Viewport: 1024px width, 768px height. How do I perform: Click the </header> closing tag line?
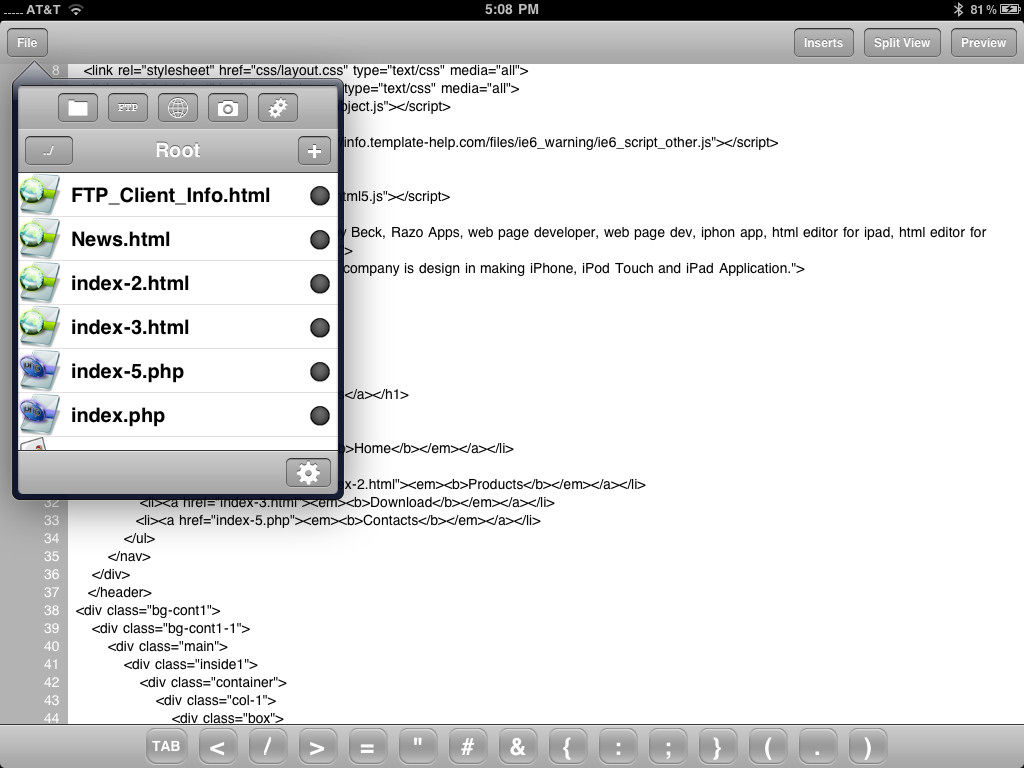[x=120, y=592]
